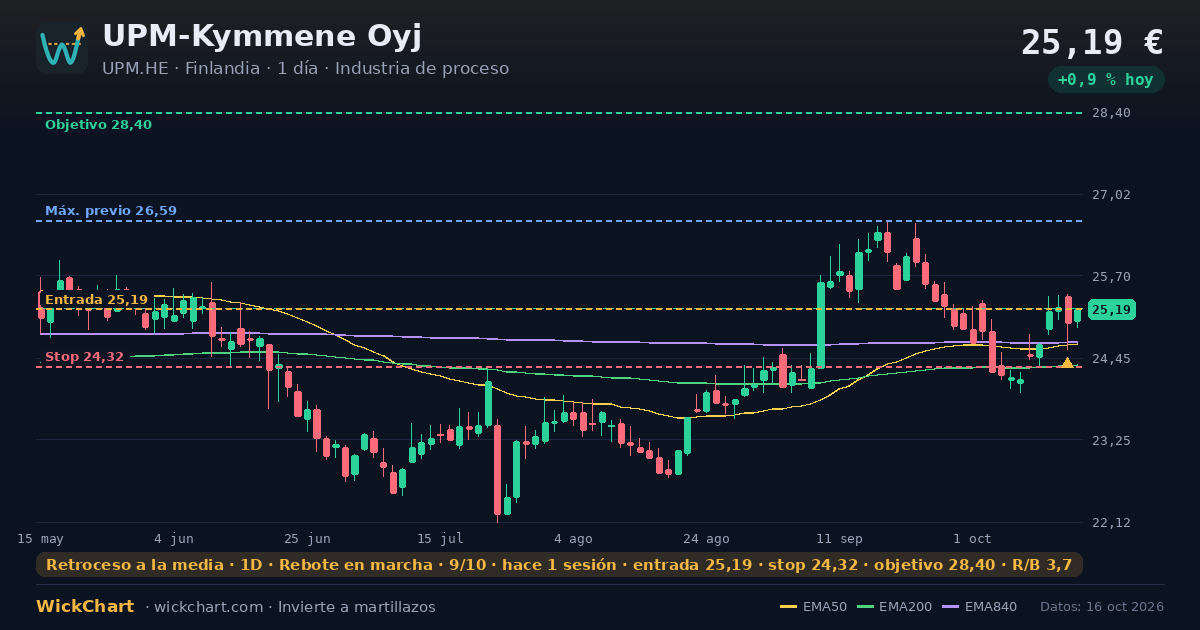
Task: Click the Entrada 25,19 label
Action: click(x=96, y=300)
